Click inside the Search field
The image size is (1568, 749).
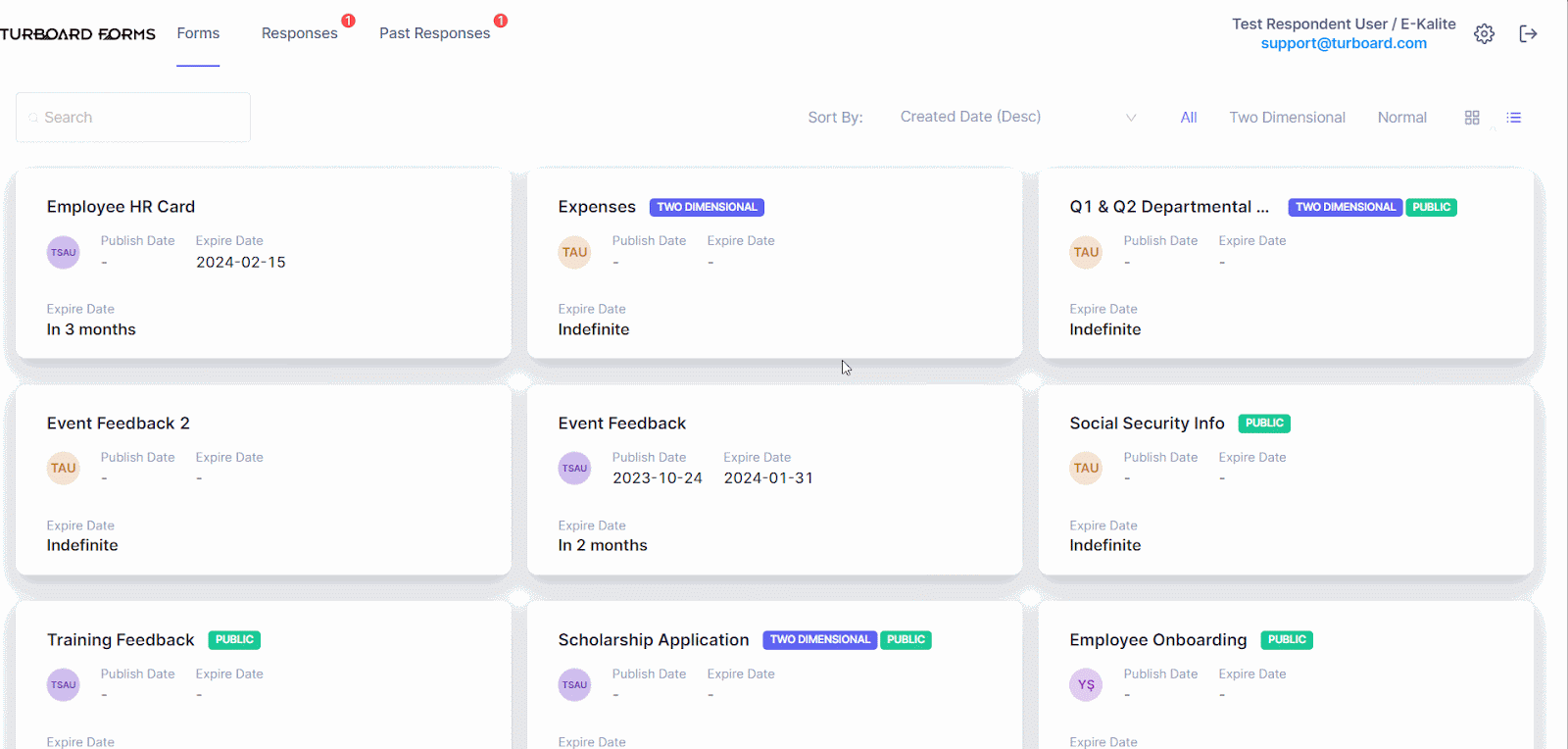(x=133, y=118)
